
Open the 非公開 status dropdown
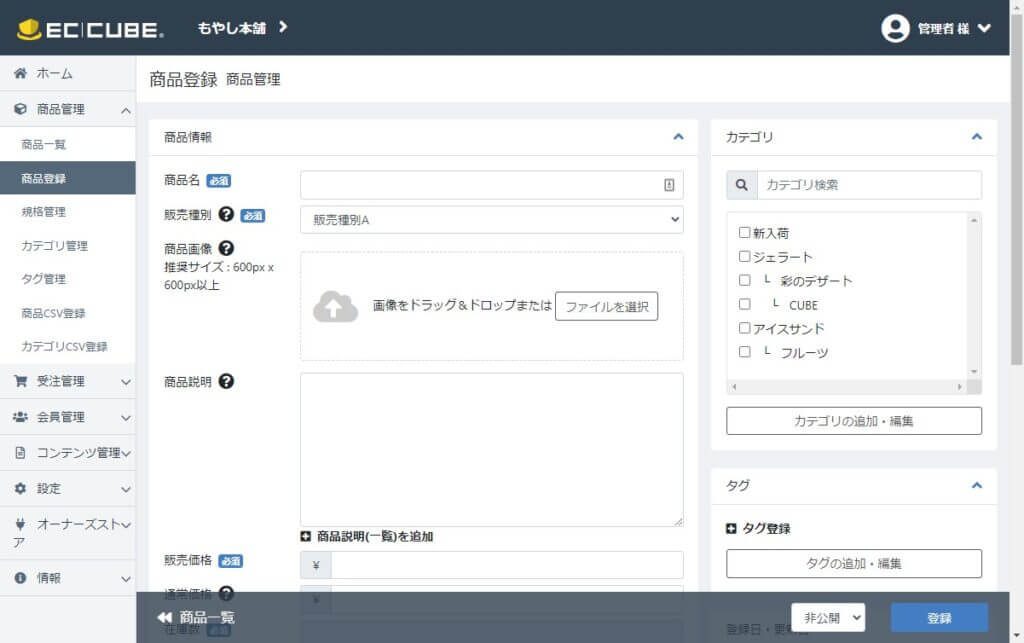[x=827, y=617]
